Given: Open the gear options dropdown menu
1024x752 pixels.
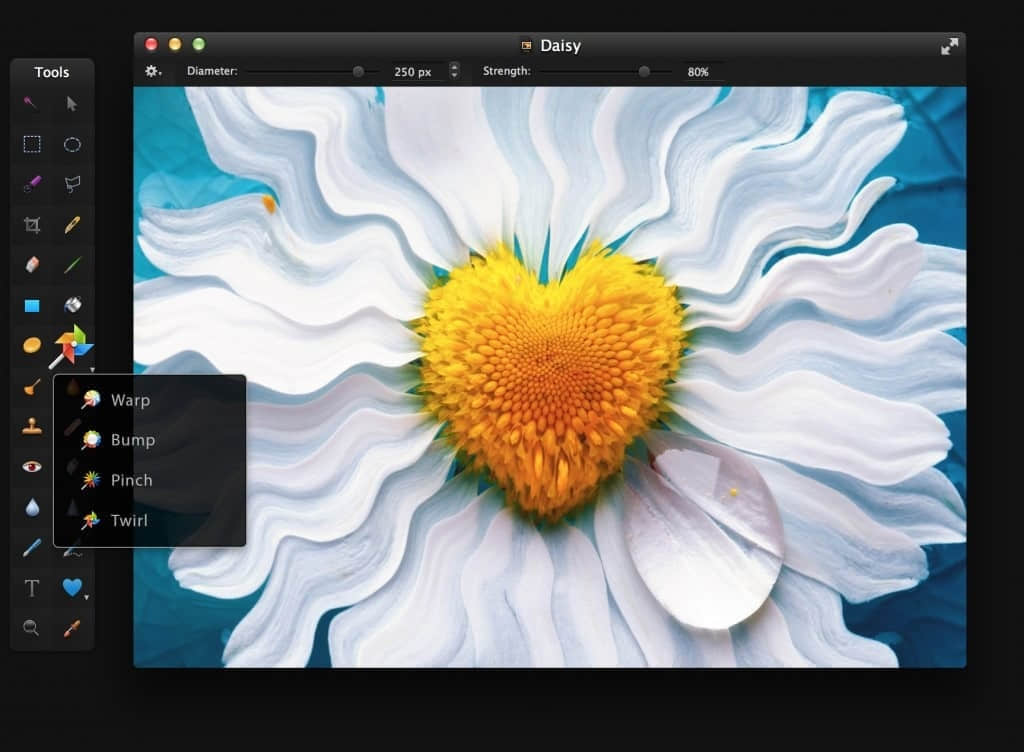Looking at the screenshot, I should click(x=153, y=71).
